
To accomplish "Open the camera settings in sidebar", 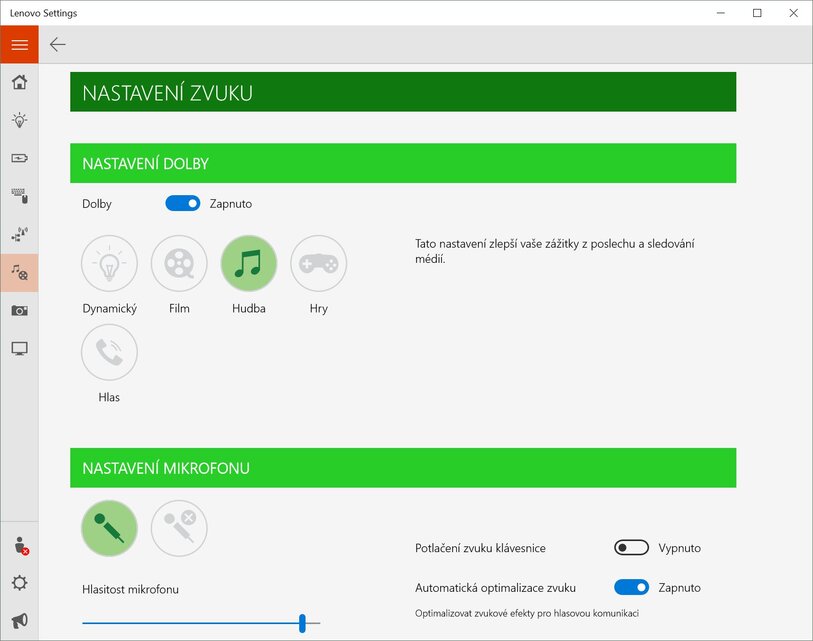I will (19, 310).
